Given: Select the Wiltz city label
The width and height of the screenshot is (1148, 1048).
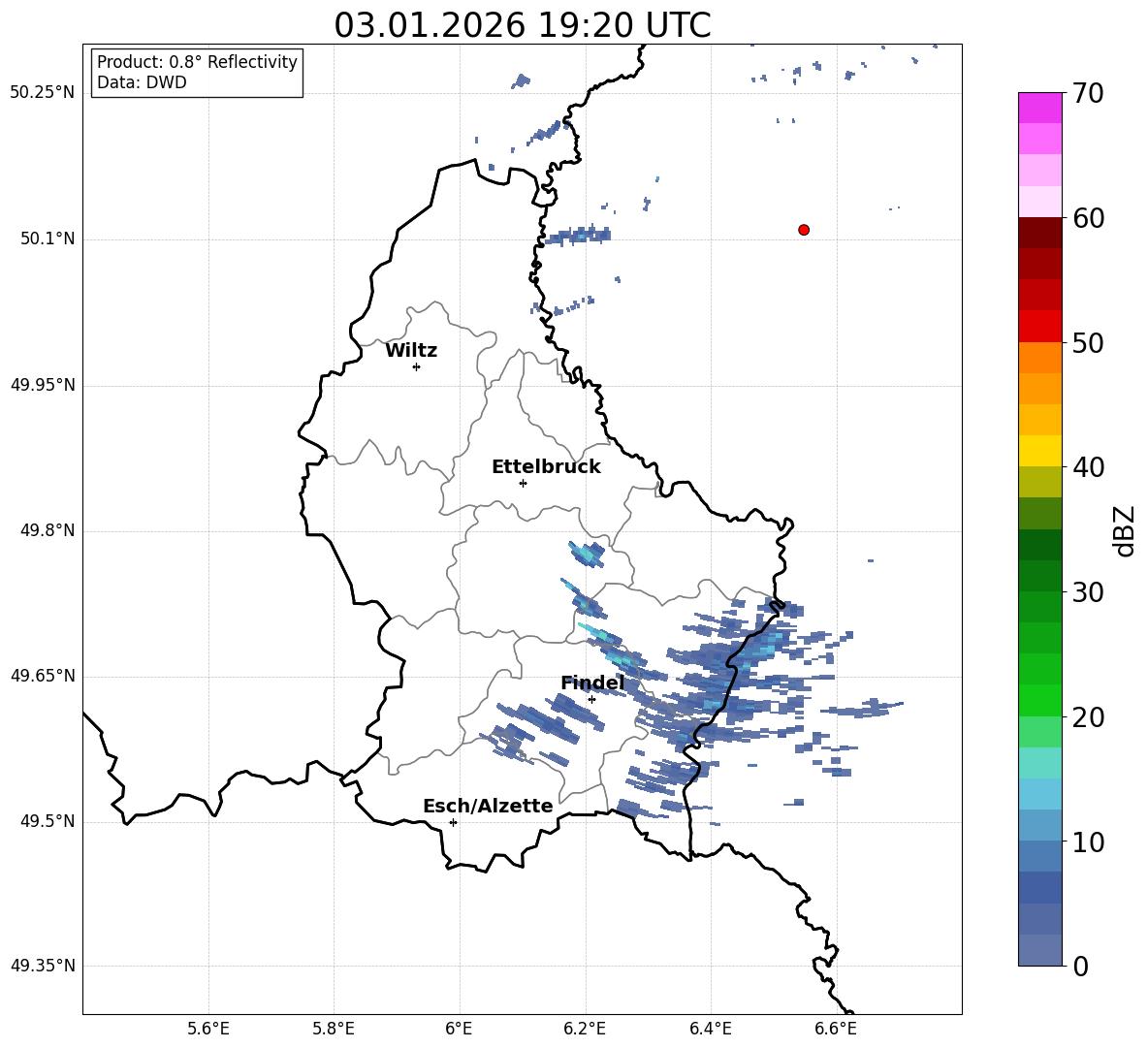Looking at the screenshot, I should [411, 351].
